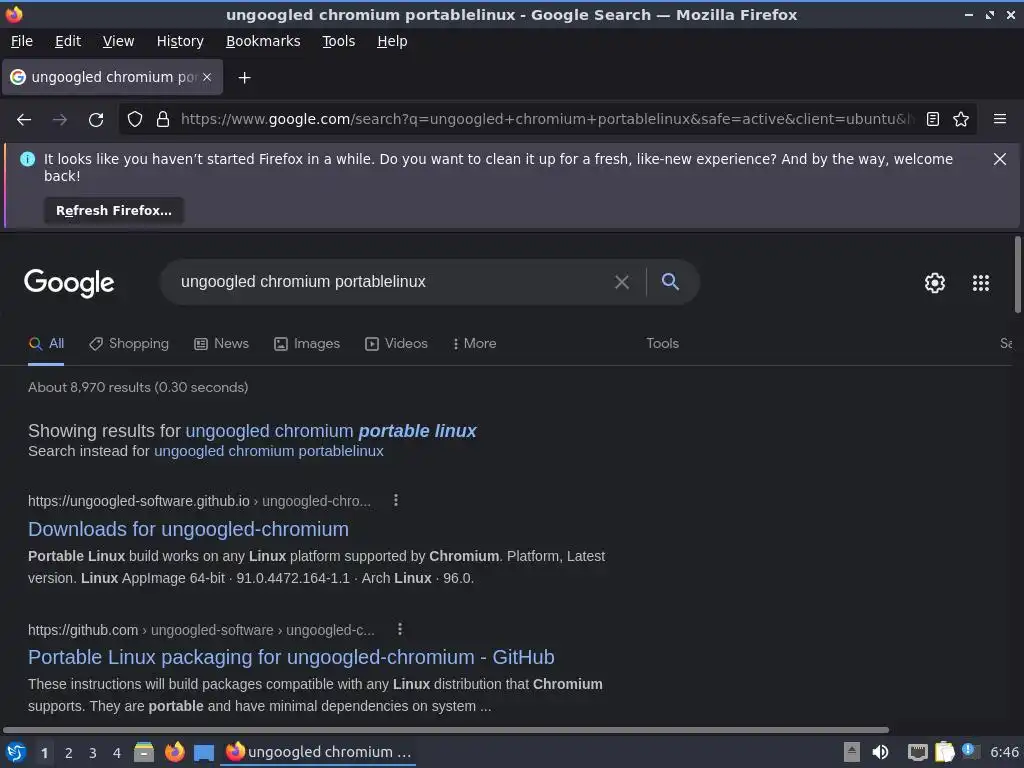
Task: Open Google quick settings gear
Action: 935,283
